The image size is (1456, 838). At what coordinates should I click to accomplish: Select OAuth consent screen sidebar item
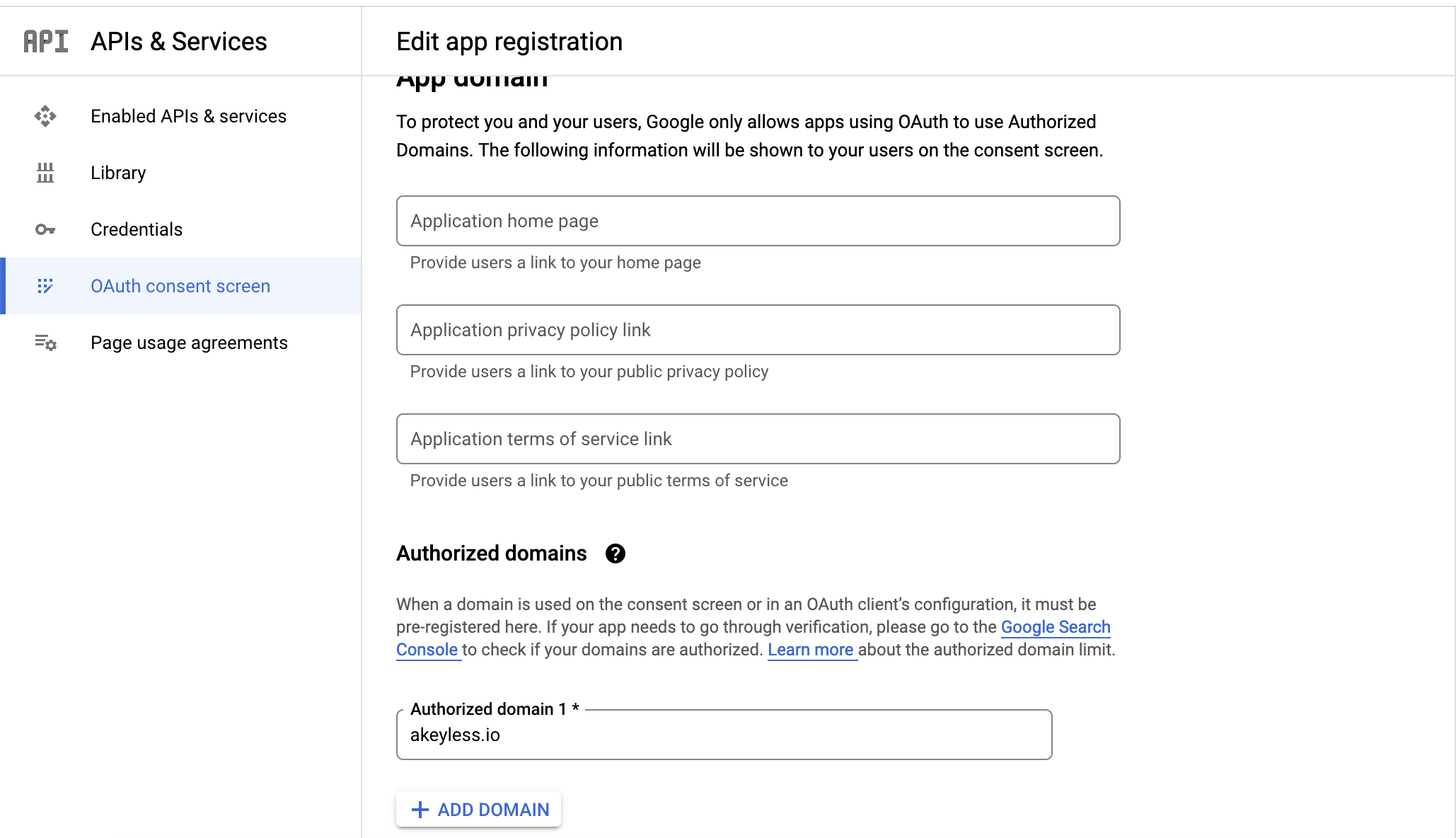tap(180, 286)
